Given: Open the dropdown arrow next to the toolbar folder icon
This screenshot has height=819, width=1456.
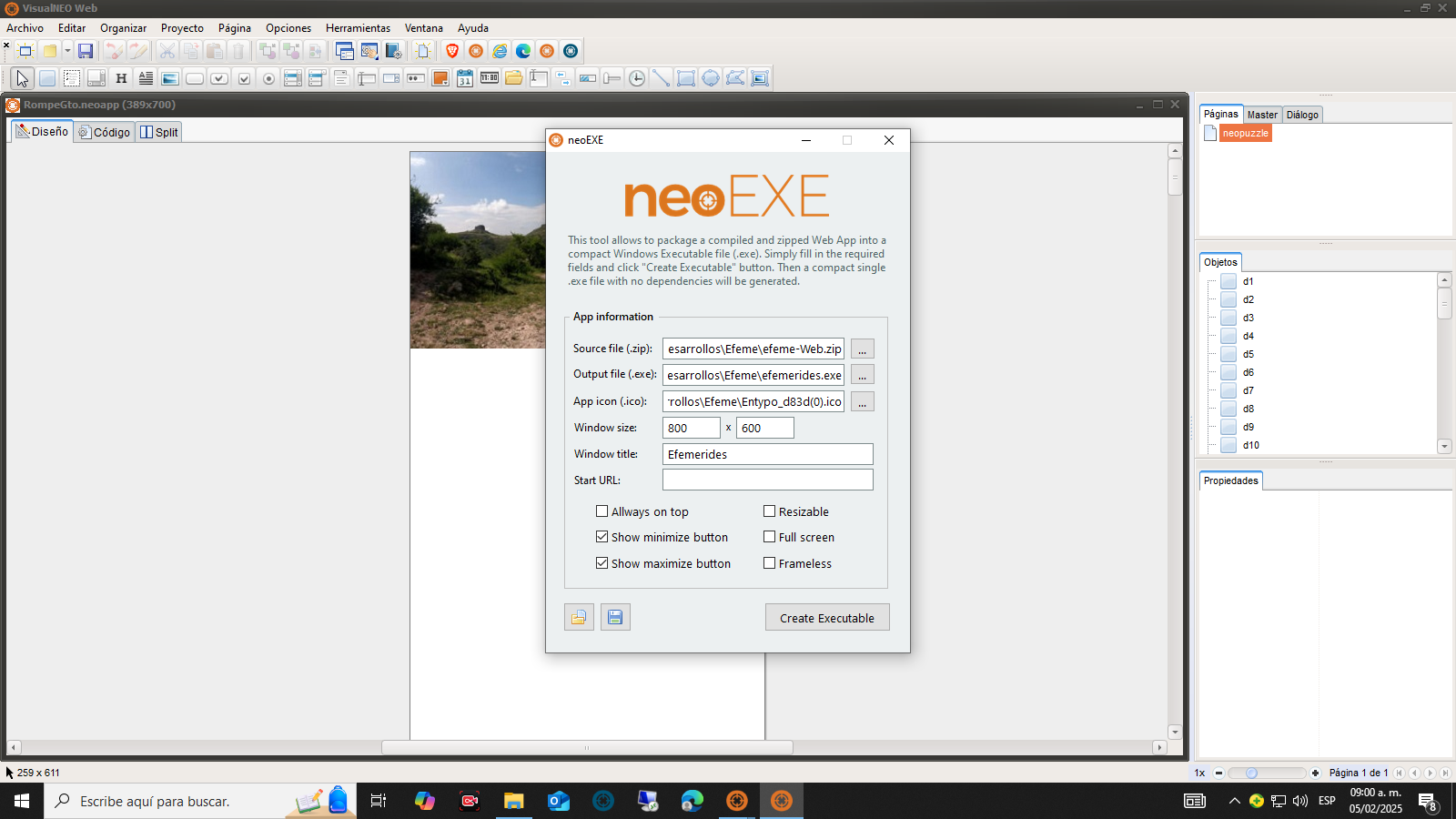Looking at the screenshot, I should pyautogui.click(x=66, y=51).
